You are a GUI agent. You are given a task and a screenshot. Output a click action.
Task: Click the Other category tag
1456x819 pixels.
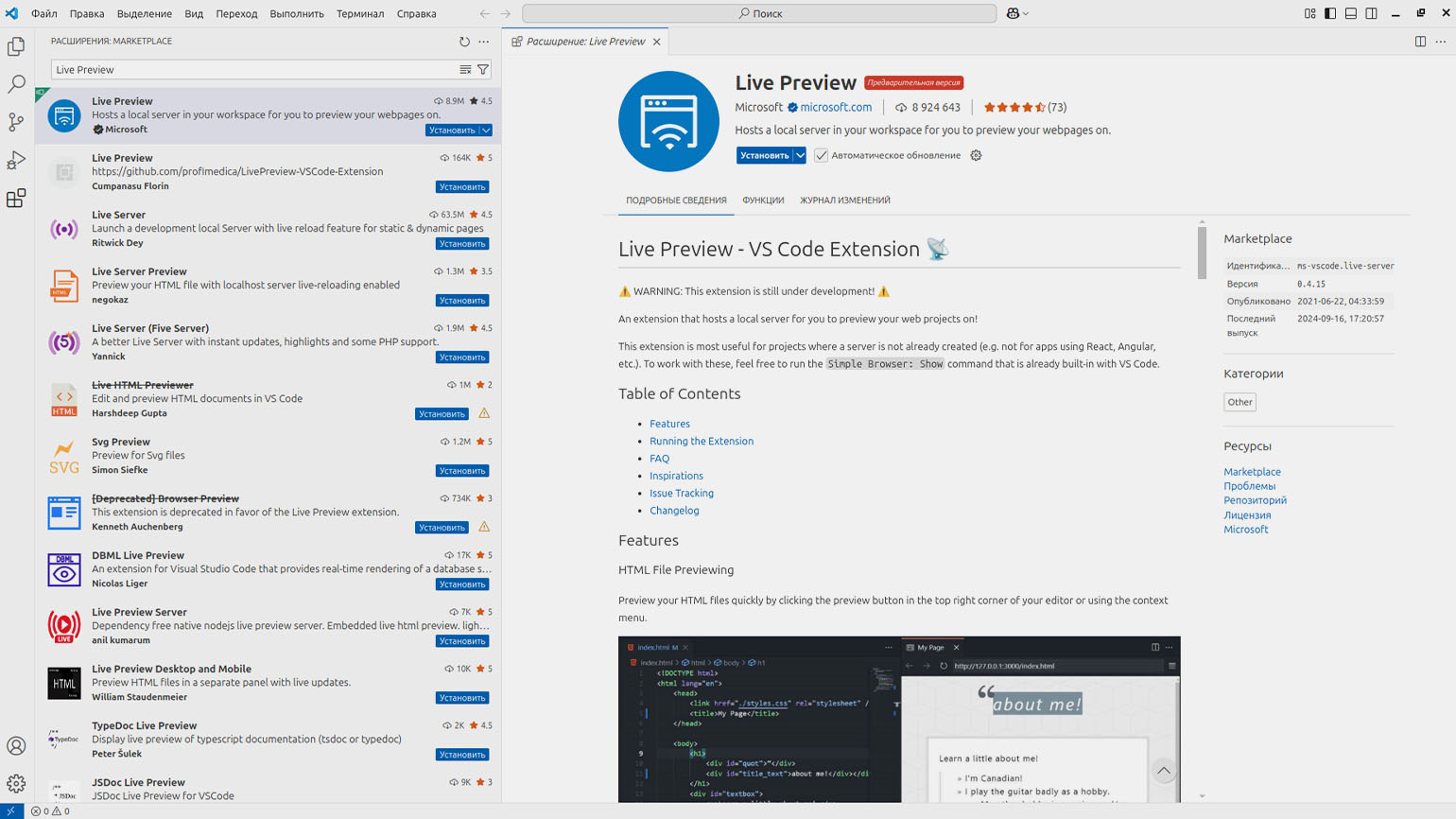[1239, 402]
